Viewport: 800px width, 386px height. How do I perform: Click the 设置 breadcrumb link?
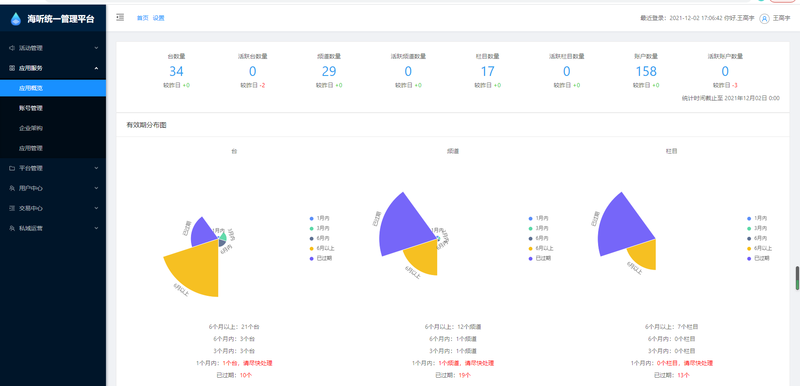tap(158, 18)
